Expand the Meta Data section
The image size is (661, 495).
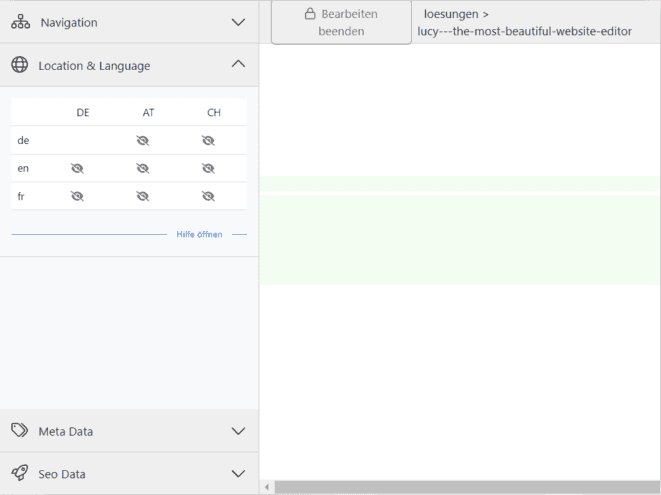point(238,431)
